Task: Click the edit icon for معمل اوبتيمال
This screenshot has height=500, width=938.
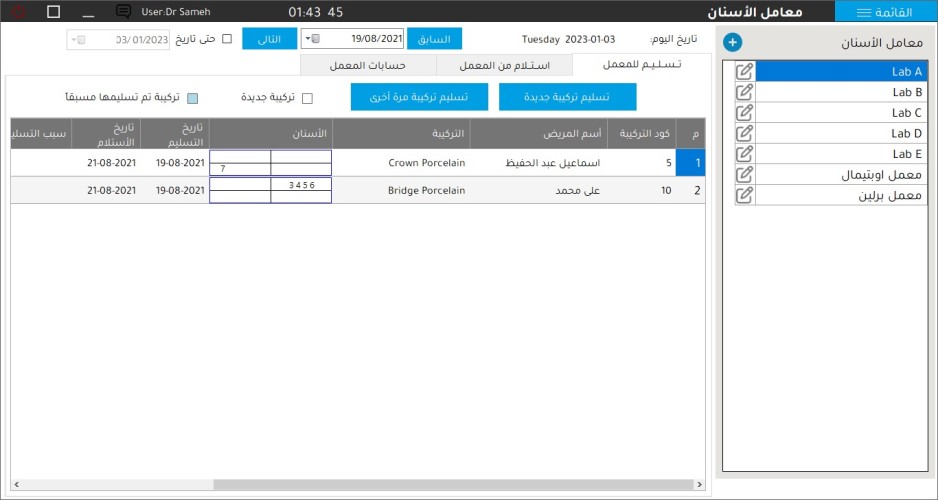Action: (x=744, y=175)
